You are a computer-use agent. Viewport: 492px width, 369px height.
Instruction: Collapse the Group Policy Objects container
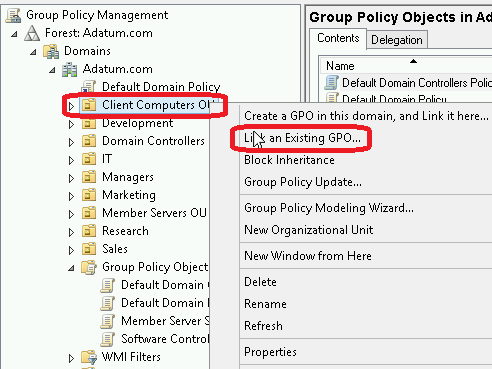[71, 268]
